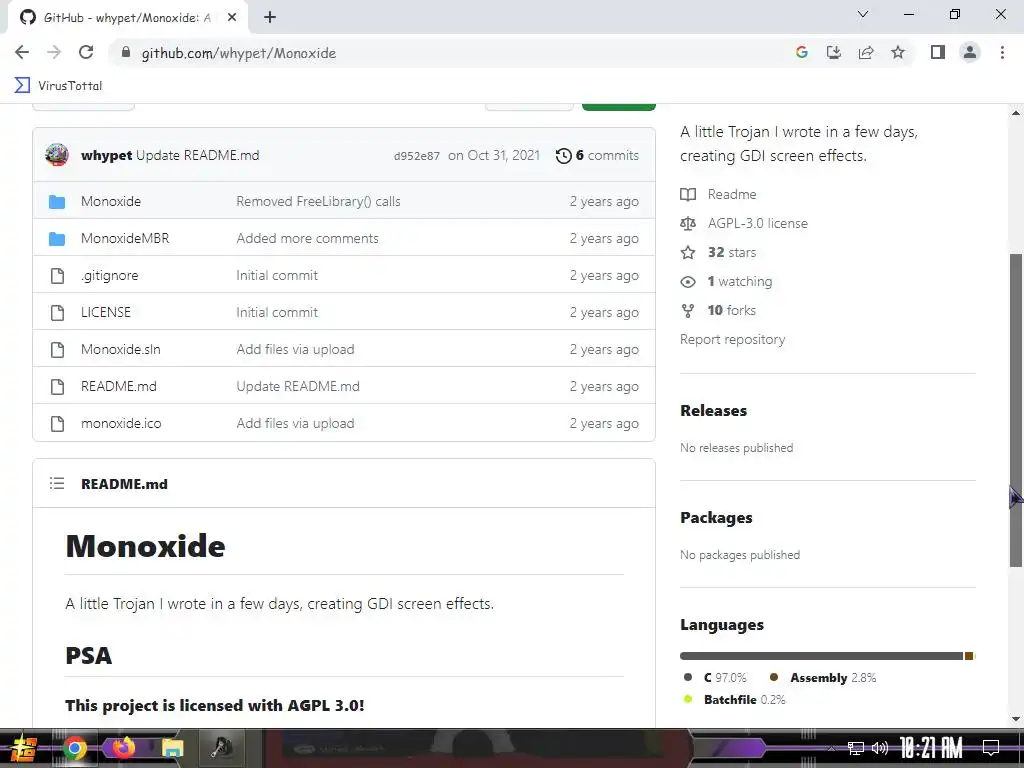Click the languages progress bar

(827, 656)
